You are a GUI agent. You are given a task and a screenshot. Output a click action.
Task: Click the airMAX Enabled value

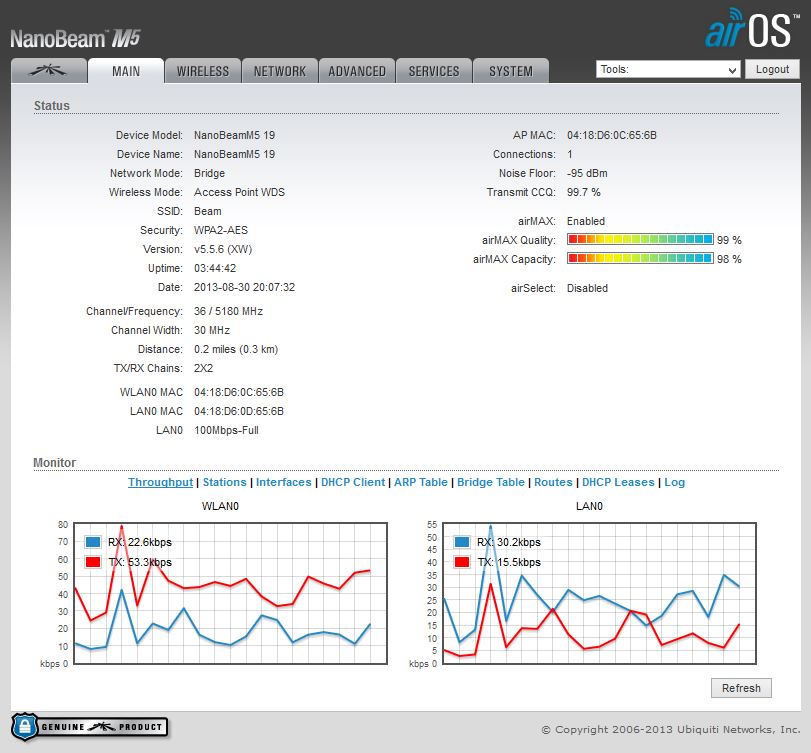pos(585,221)
